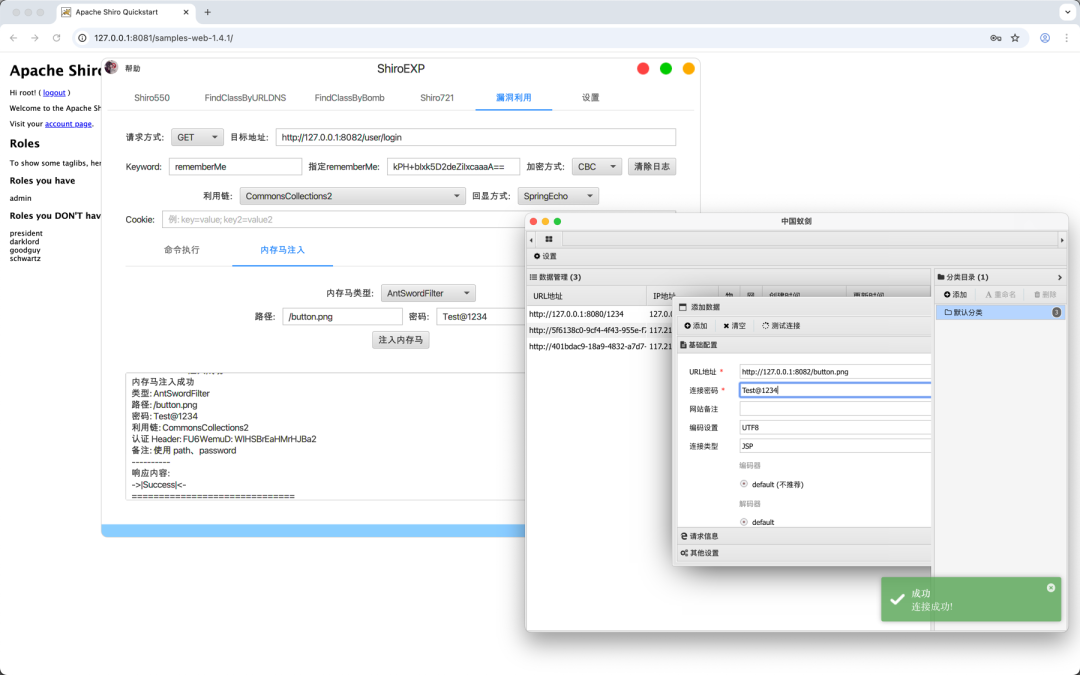Open the Chrome three-dot menu
The height and width of the screenshot is (675, 1080).
tap(1066, 38)
